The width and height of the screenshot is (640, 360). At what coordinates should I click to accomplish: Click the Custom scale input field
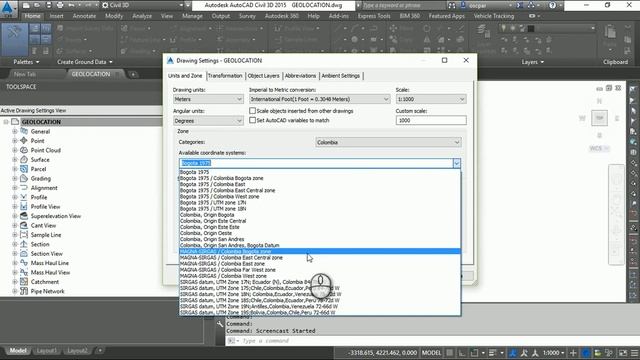tap(431, 120)
